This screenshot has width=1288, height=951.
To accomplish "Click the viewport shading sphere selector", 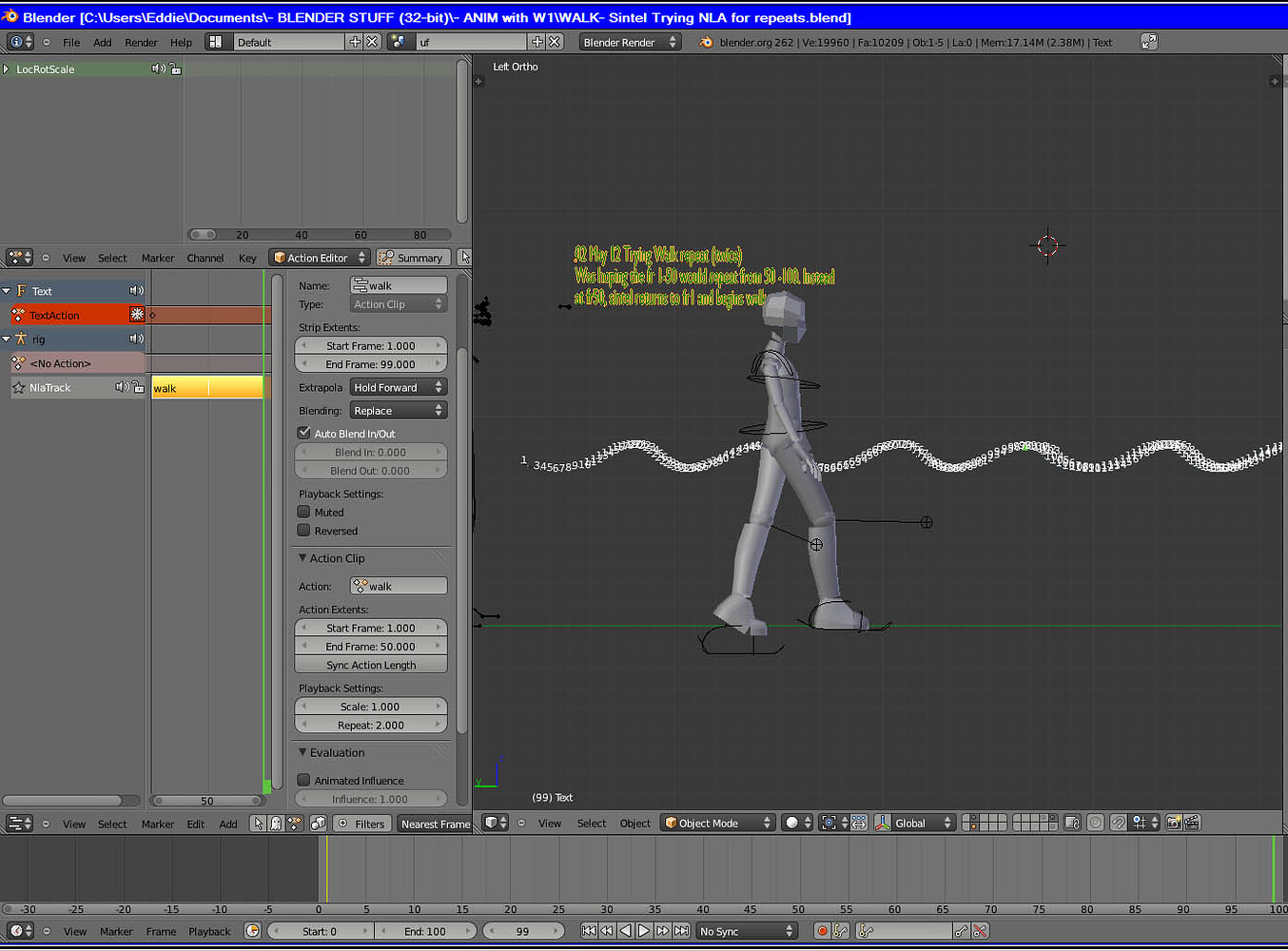I will 797,823.
